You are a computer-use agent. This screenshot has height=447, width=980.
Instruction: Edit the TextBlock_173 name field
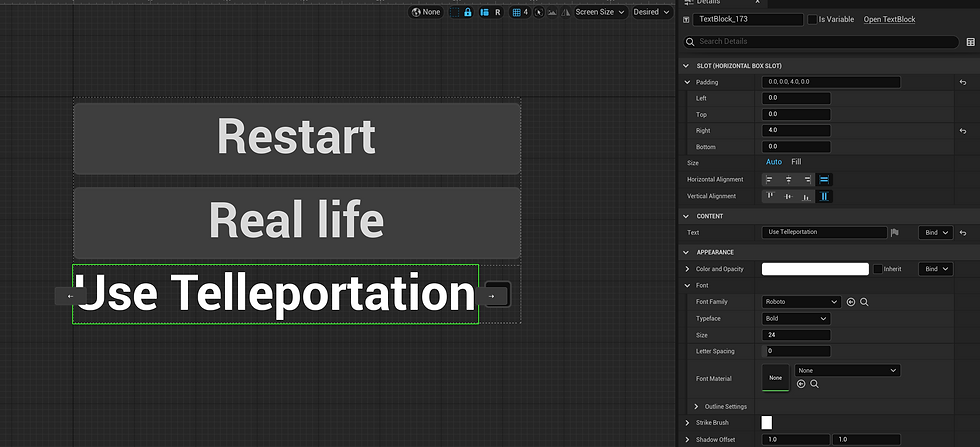(x=748, y=19)
